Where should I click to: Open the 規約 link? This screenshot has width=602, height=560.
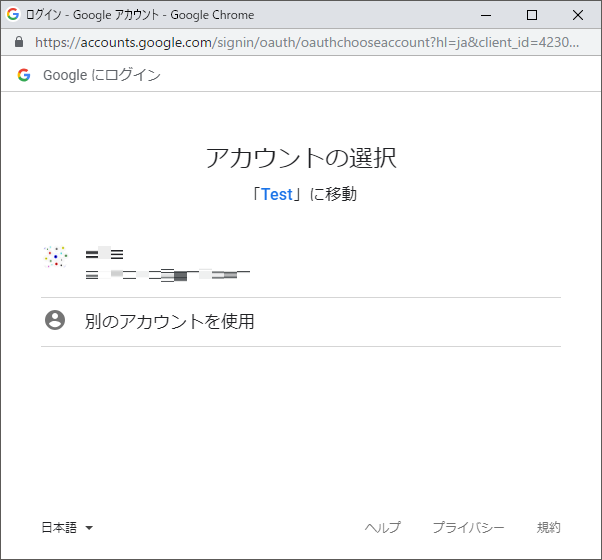point(548,527)
